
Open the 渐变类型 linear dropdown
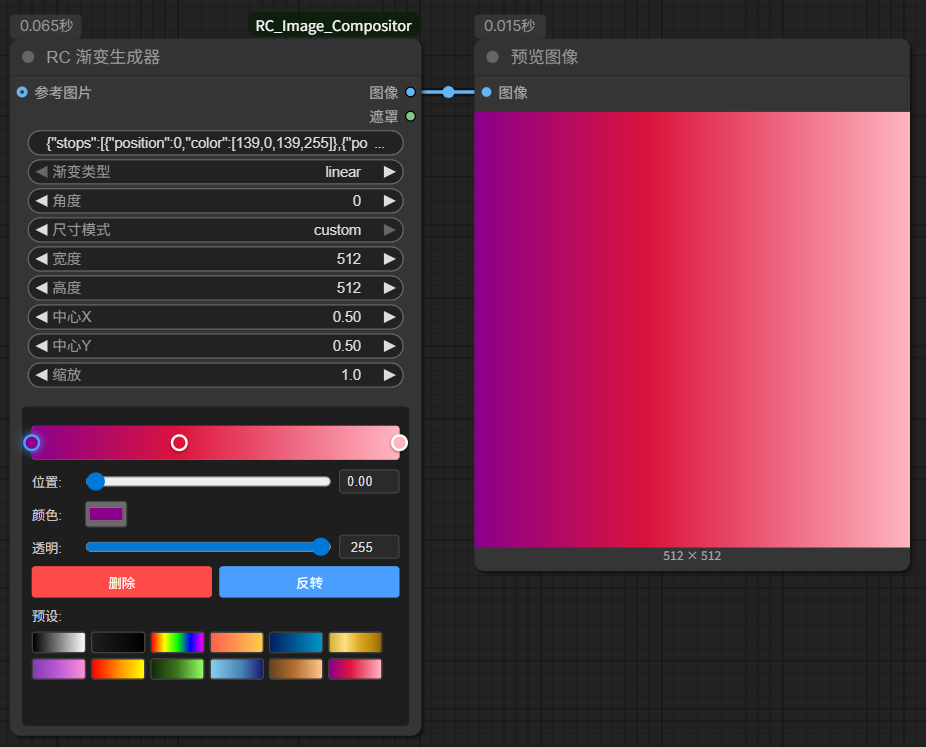tap(216, 172)
